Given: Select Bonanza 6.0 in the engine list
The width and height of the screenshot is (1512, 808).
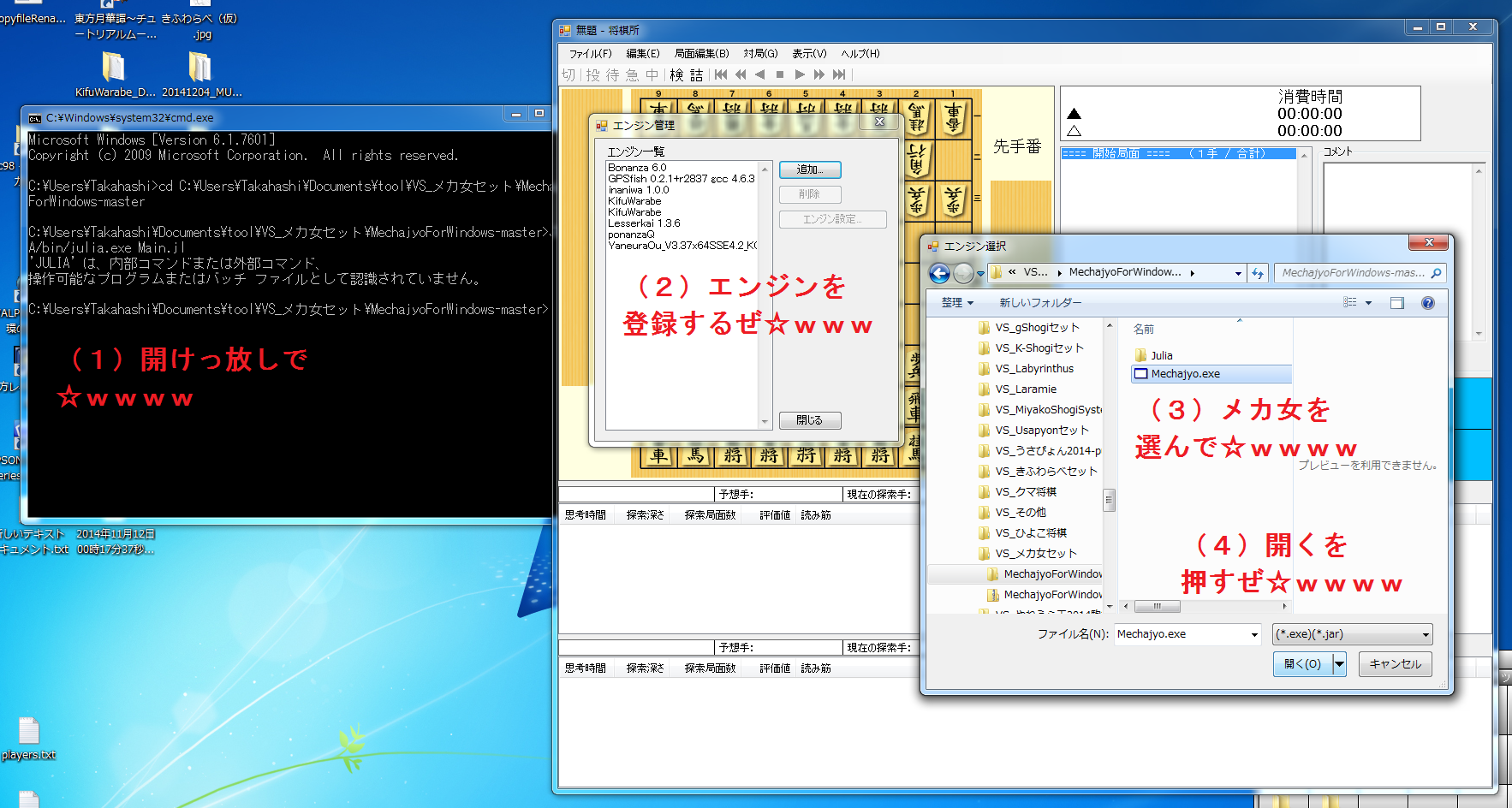Looking at the screenshot, I should 637,168.
